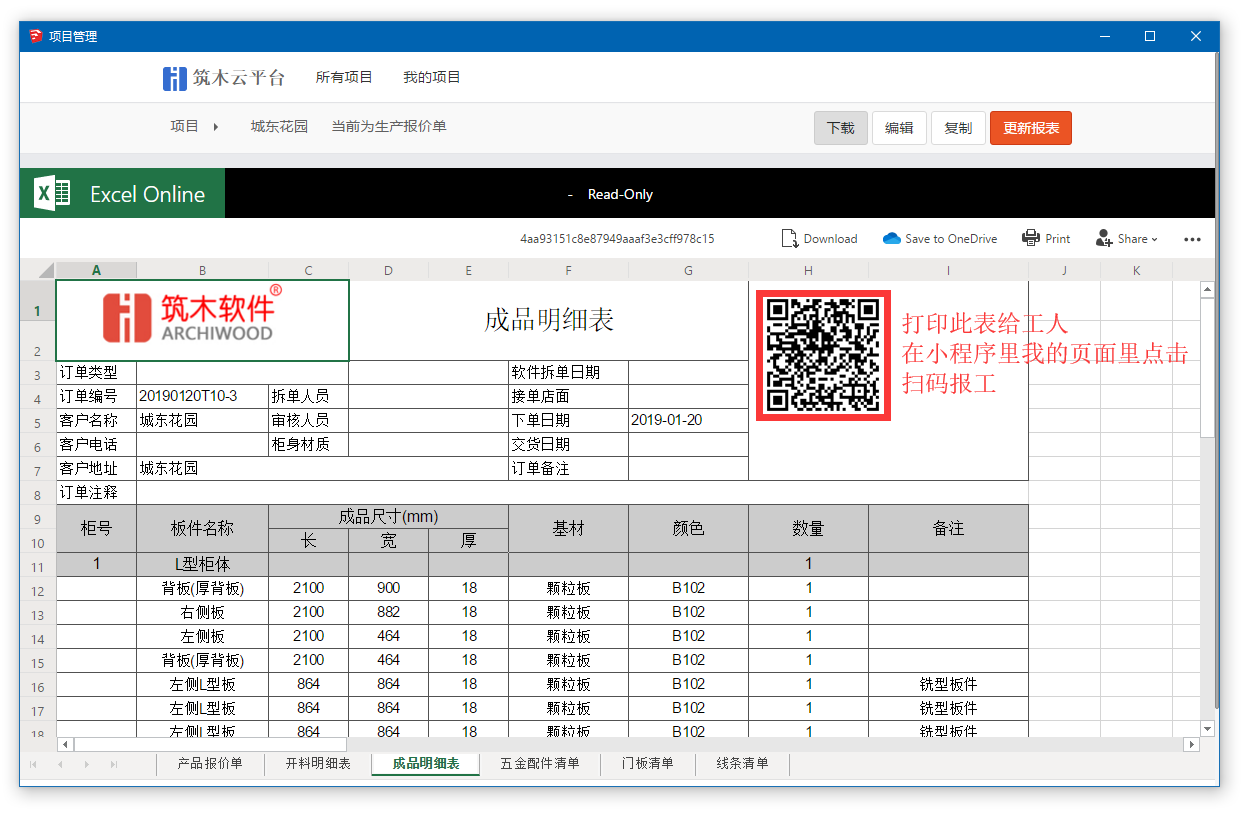Click the width cell 900
Image resolution: width=1252 pixels, height=818 pixels.
(x=388, y=589)
